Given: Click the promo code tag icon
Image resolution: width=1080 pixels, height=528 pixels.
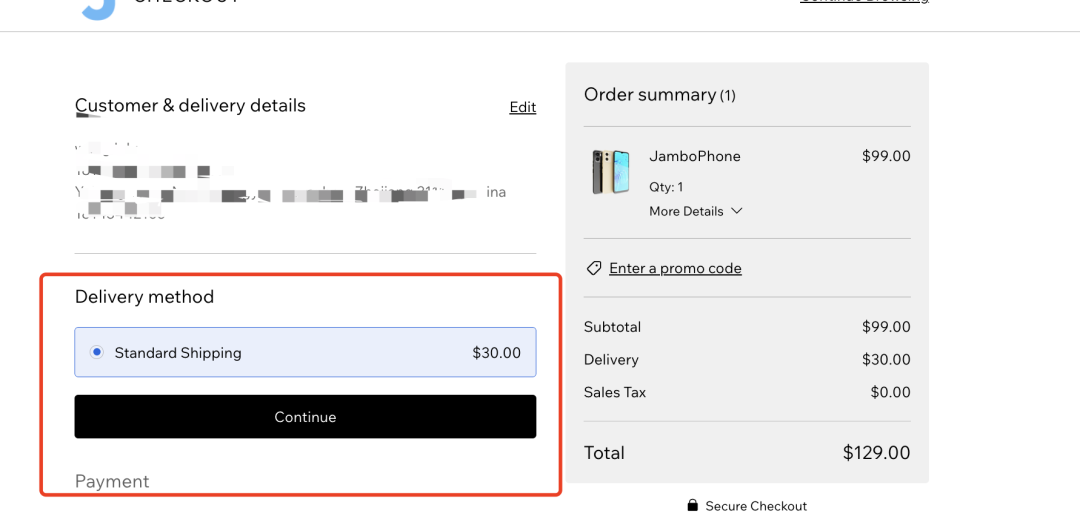Looking at the screenshot, I should pos(593,268).
